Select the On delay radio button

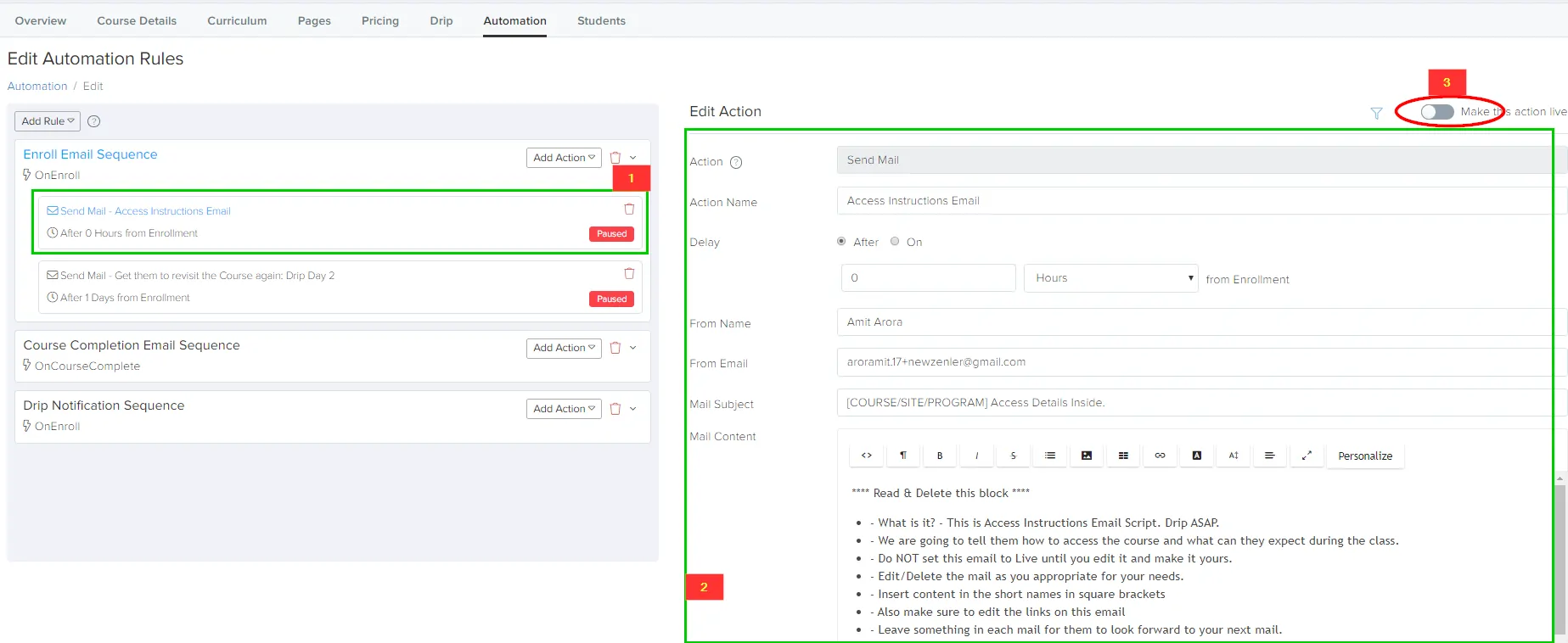pos(895,242)
